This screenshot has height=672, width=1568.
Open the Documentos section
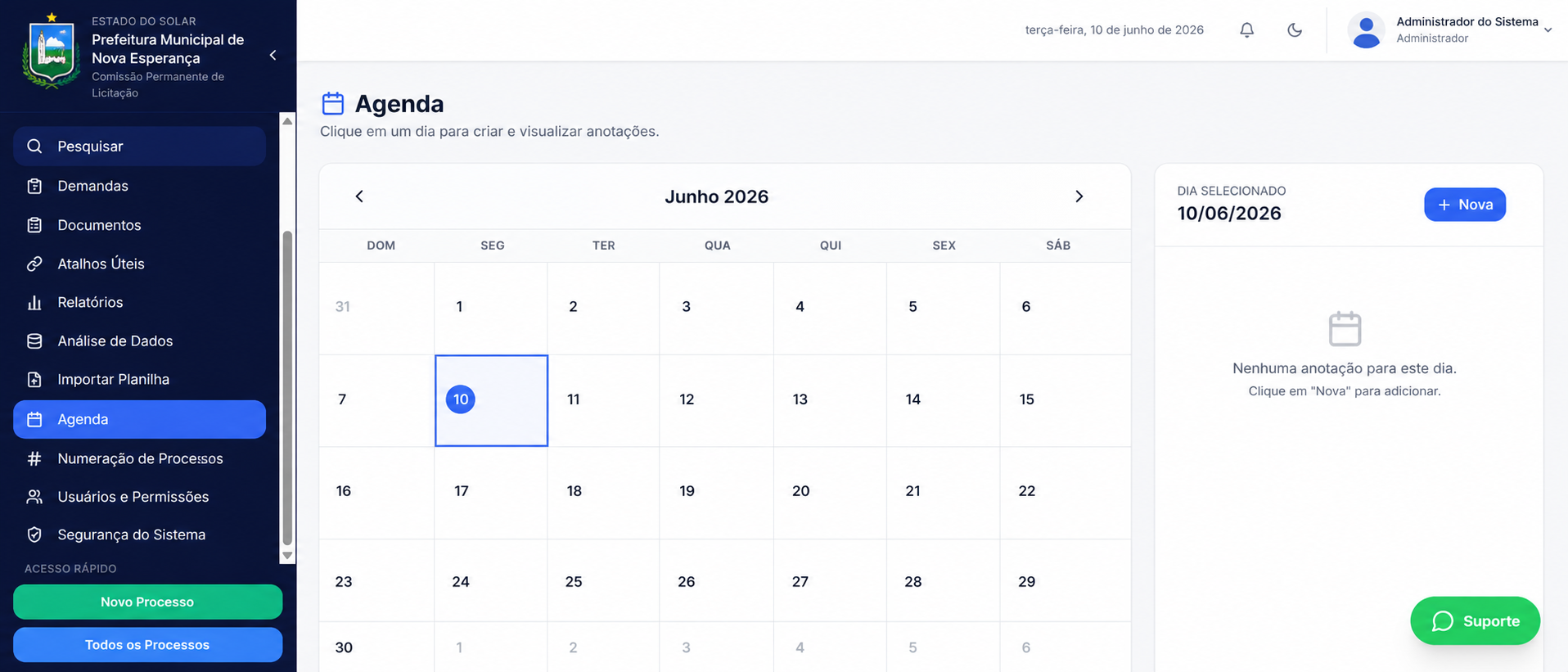coord(139,225)
